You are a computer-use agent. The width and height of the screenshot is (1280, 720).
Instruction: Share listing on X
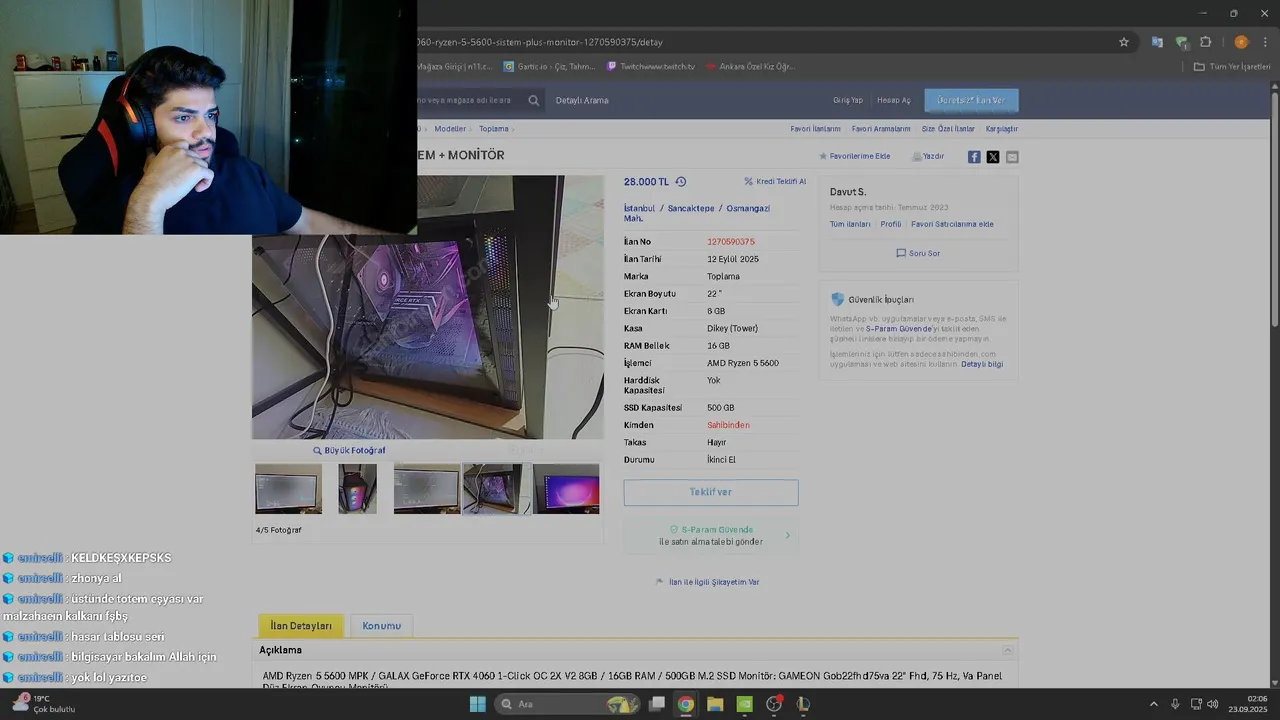(993, 157)
